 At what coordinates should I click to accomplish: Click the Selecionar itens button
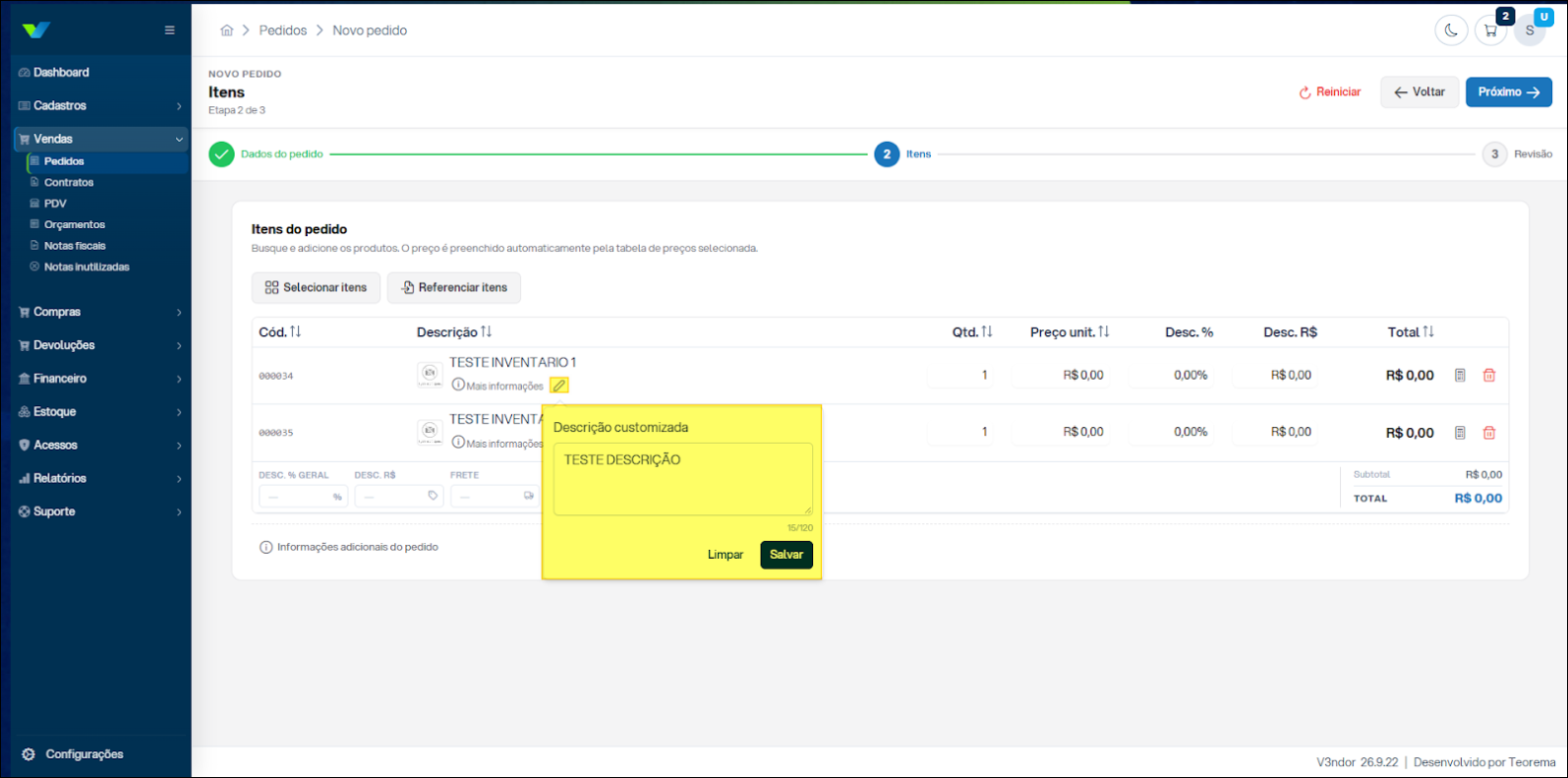pos(316,288)
